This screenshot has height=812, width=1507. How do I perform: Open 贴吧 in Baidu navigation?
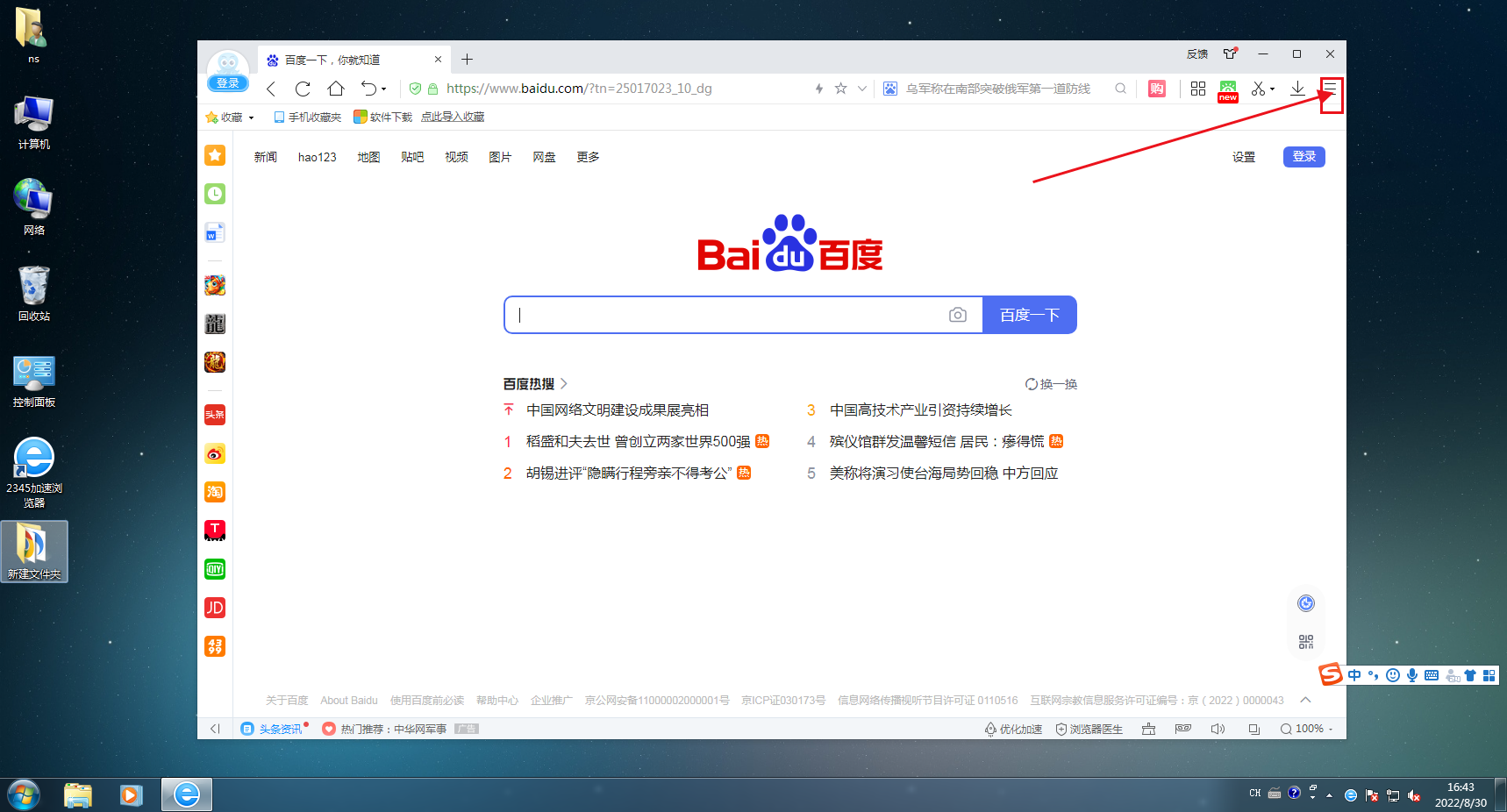click(x=412, y=157)
